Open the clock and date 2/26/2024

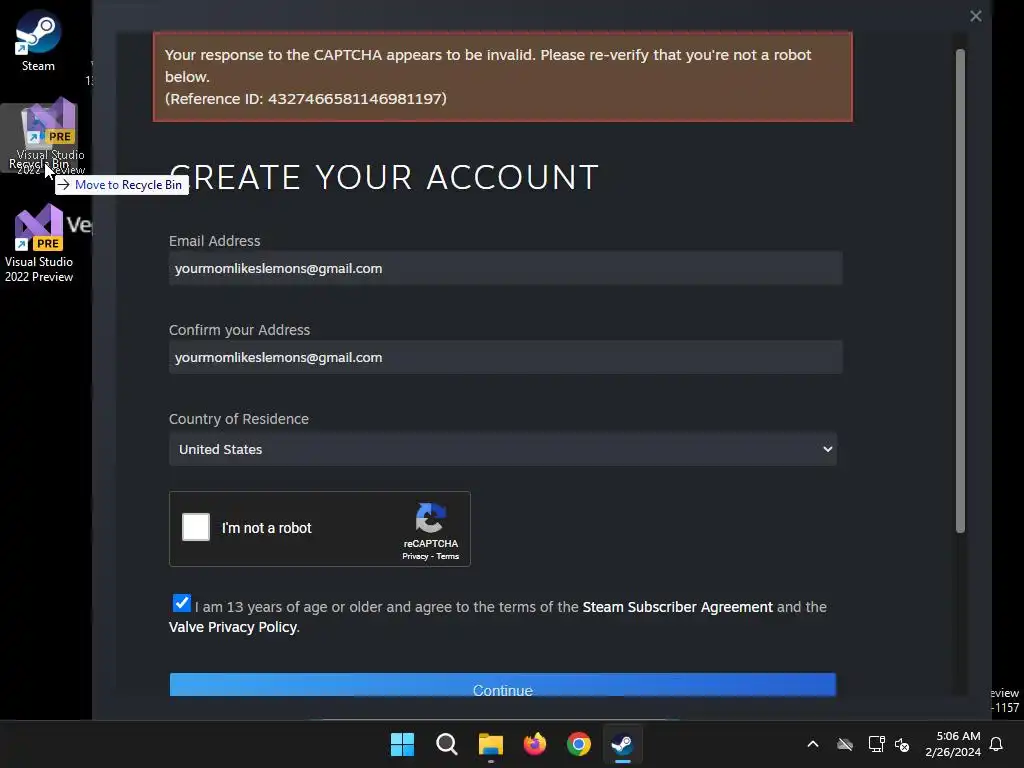click(x=953, y=744)
